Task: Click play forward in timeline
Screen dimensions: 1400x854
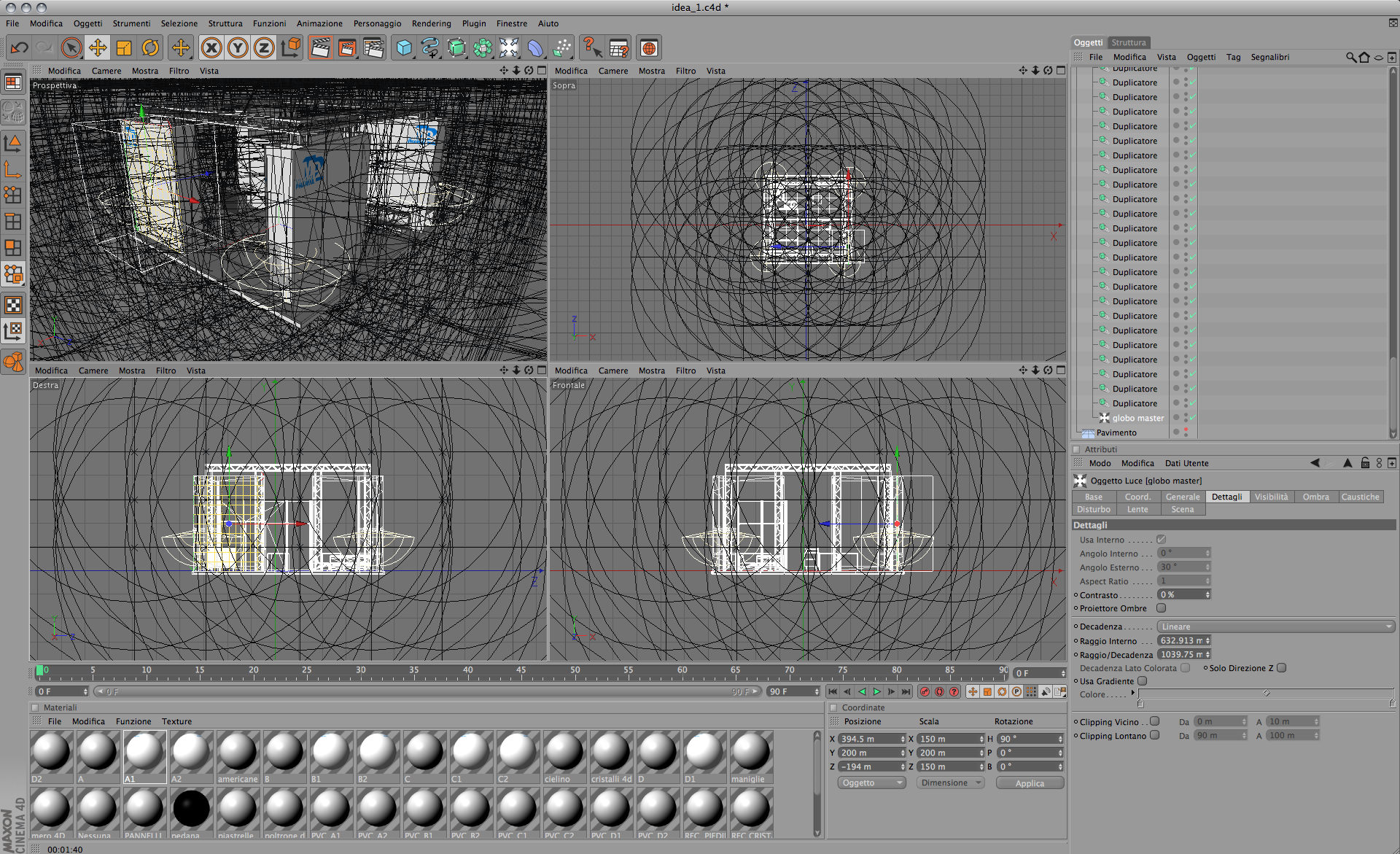Action: (x=877, y=691)
